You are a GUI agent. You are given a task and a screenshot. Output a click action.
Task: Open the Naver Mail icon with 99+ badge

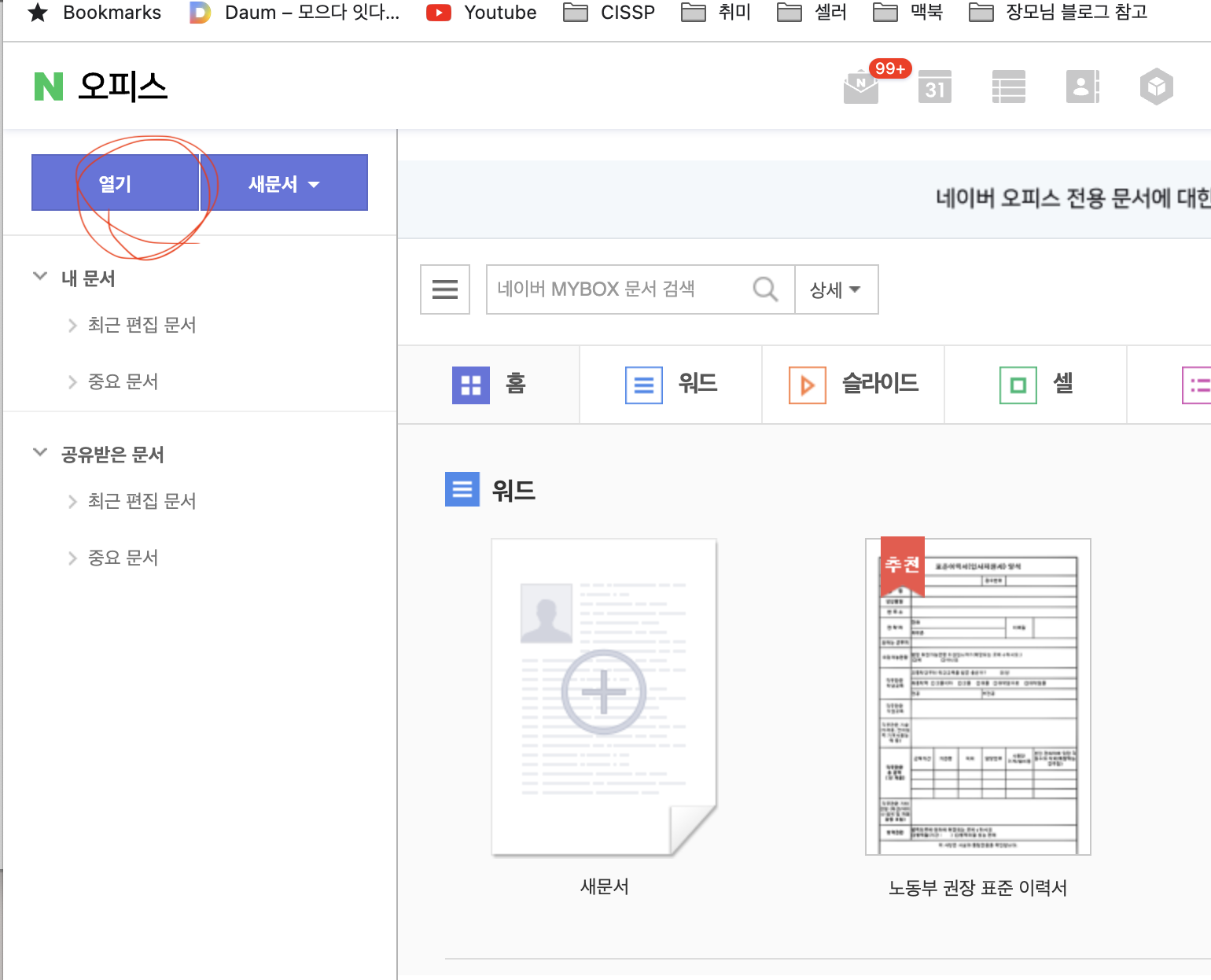coord(861,87)
